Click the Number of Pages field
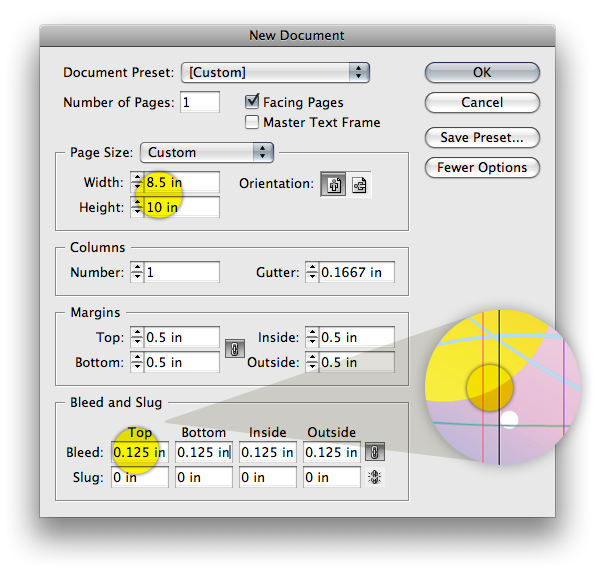 click(x=200, y=102)
